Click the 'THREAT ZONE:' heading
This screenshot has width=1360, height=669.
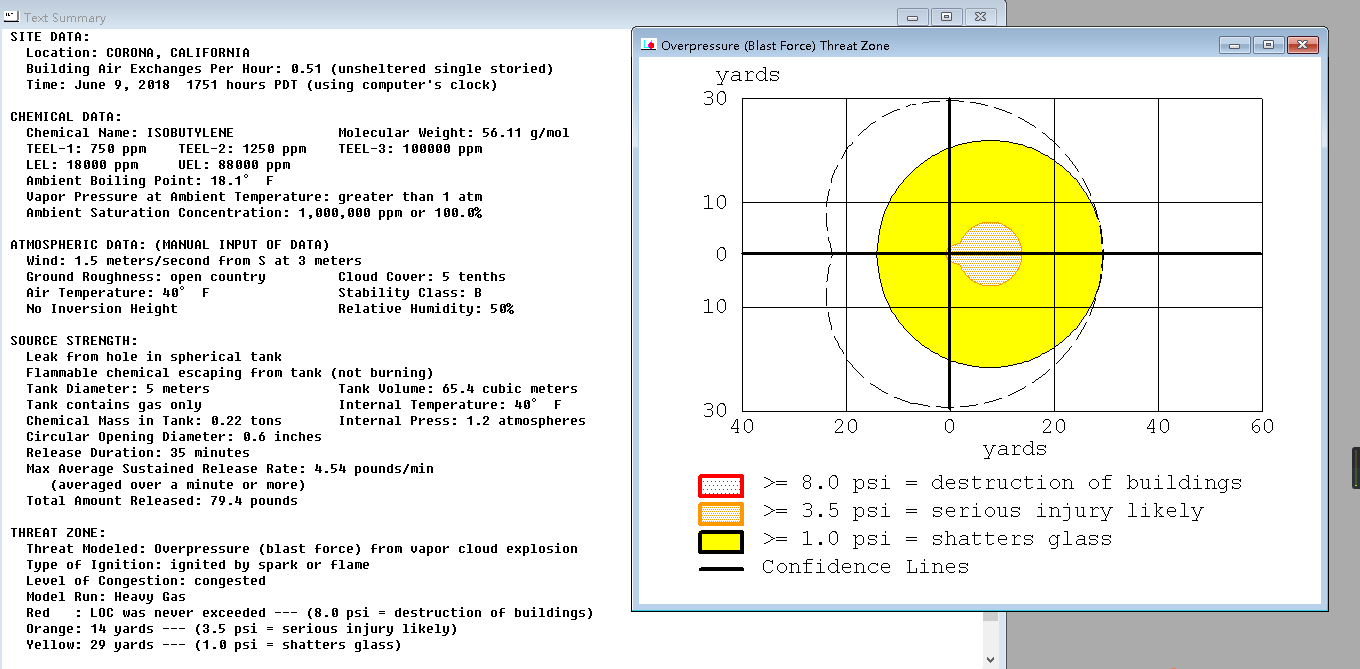tap(58, 533)
